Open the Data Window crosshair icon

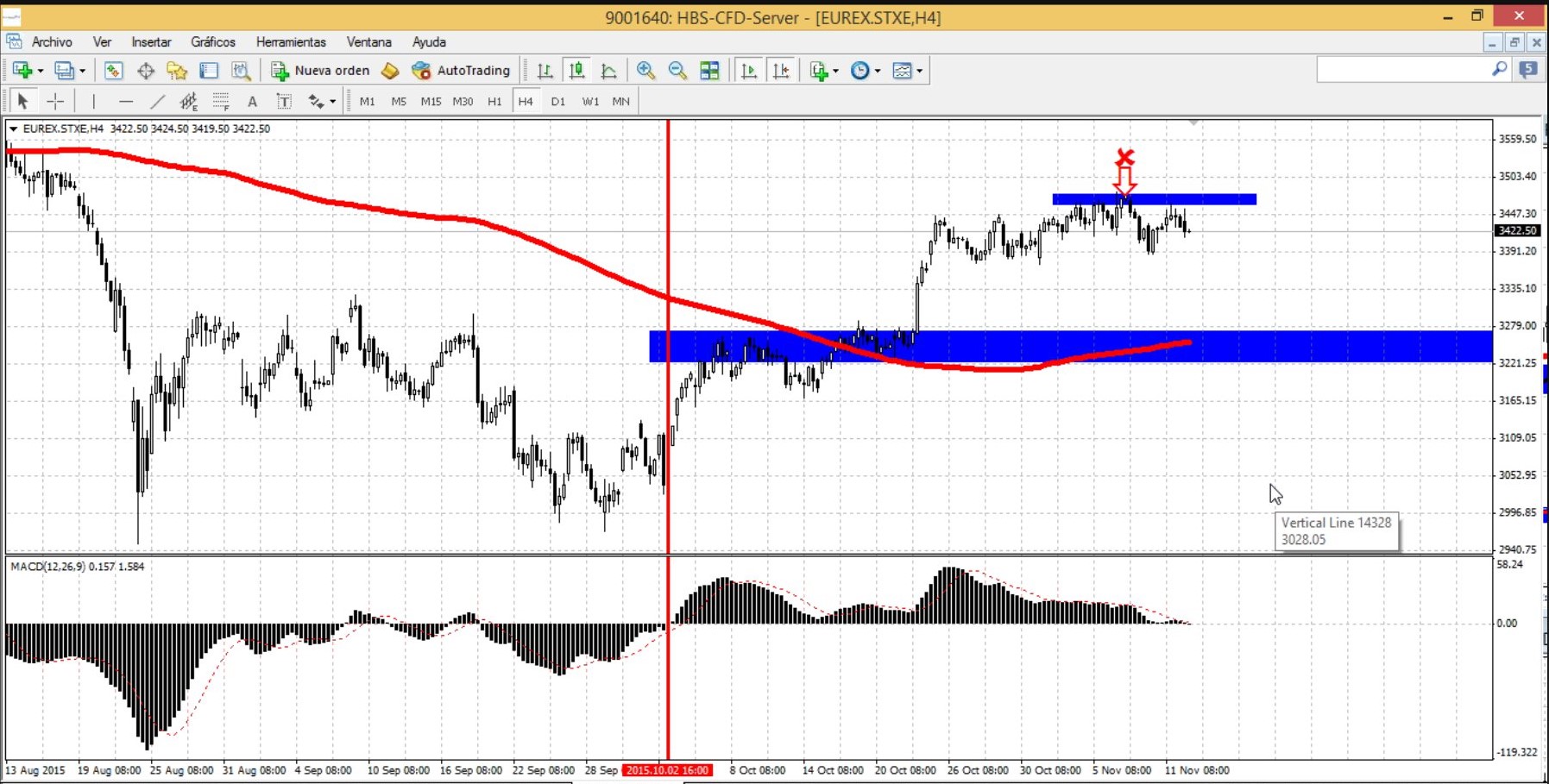pyautogui.click(x=145, y=71)
